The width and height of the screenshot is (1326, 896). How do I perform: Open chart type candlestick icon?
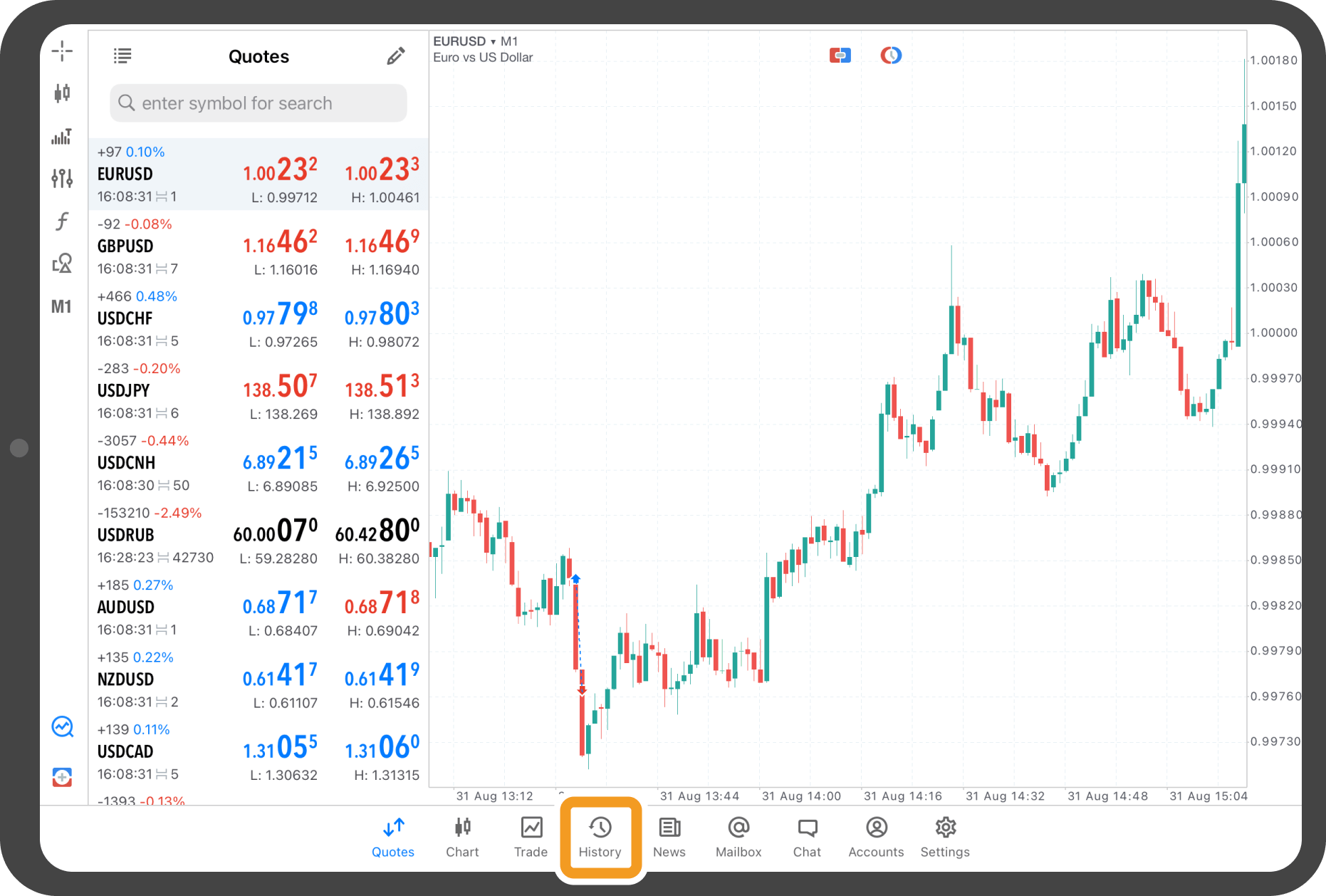click(x=62, y=93)
